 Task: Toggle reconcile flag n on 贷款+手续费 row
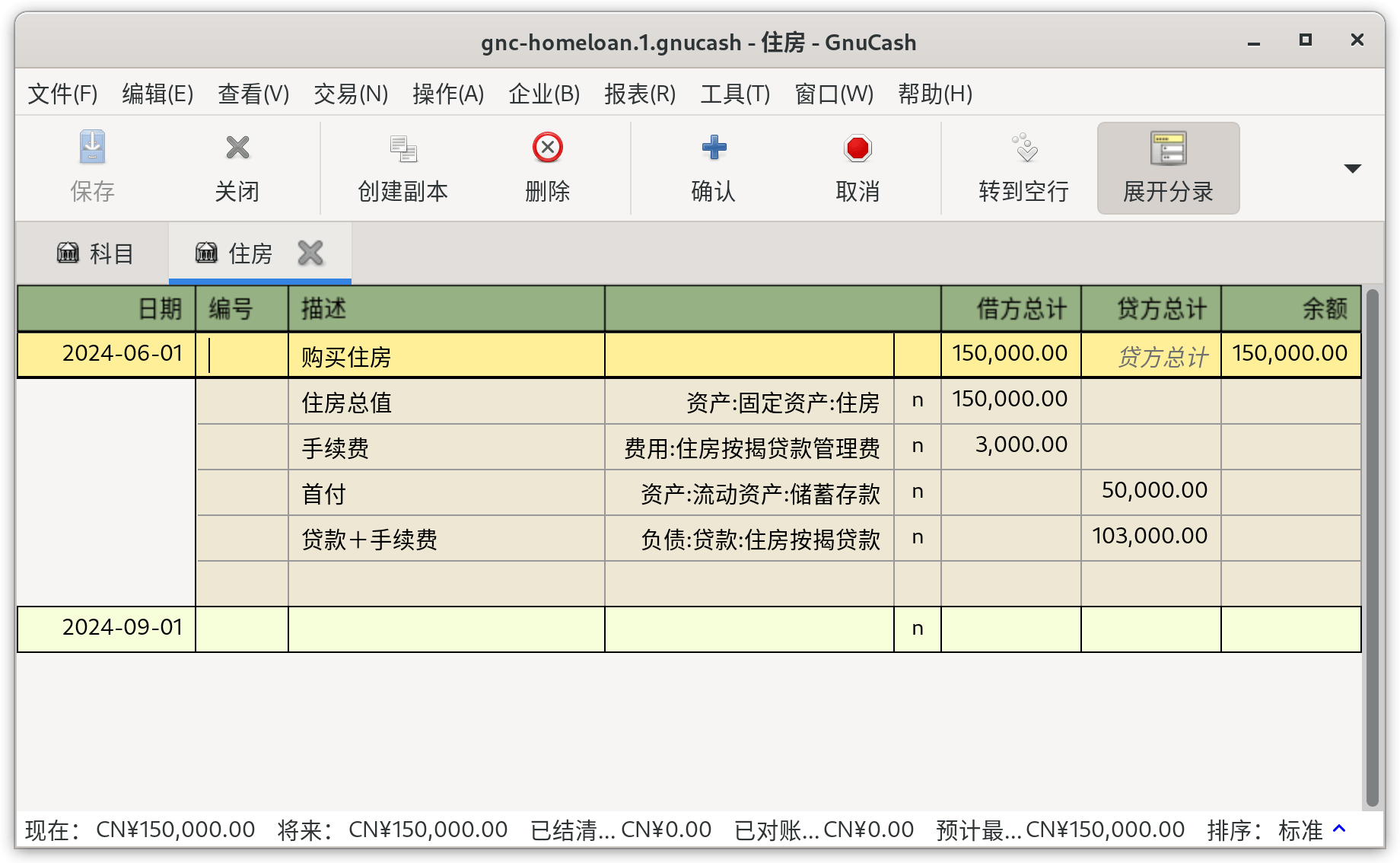pyautogui.click(x=918, y=538)
